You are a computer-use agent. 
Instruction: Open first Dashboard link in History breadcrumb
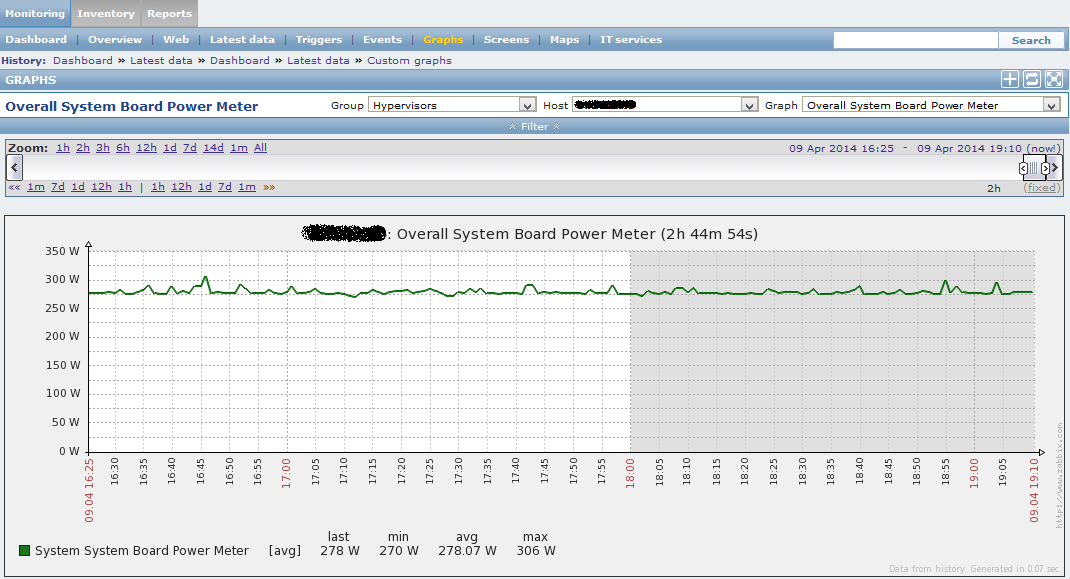(x=83, y=60)
